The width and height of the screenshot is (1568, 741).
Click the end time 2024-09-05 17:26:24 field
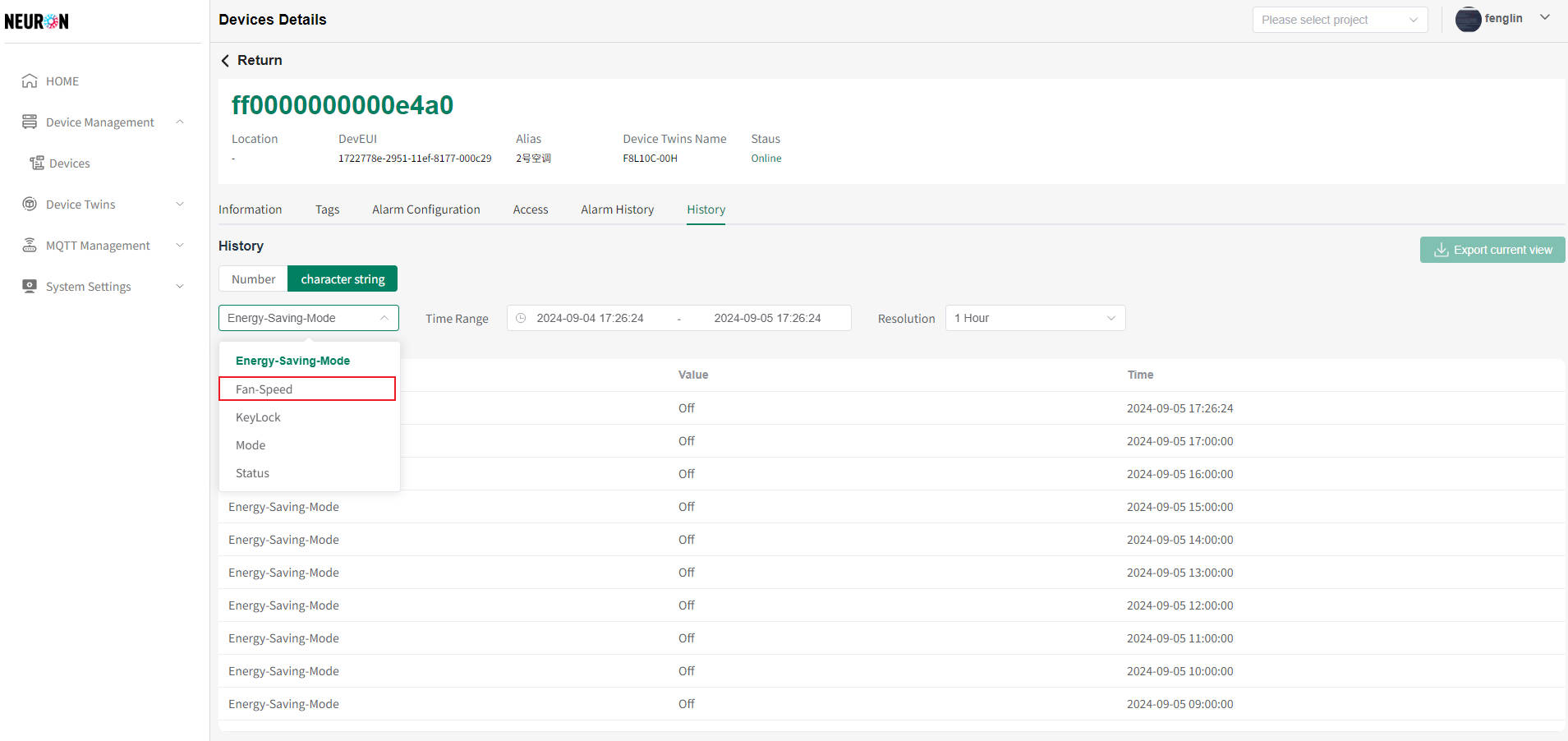point(767,318)
